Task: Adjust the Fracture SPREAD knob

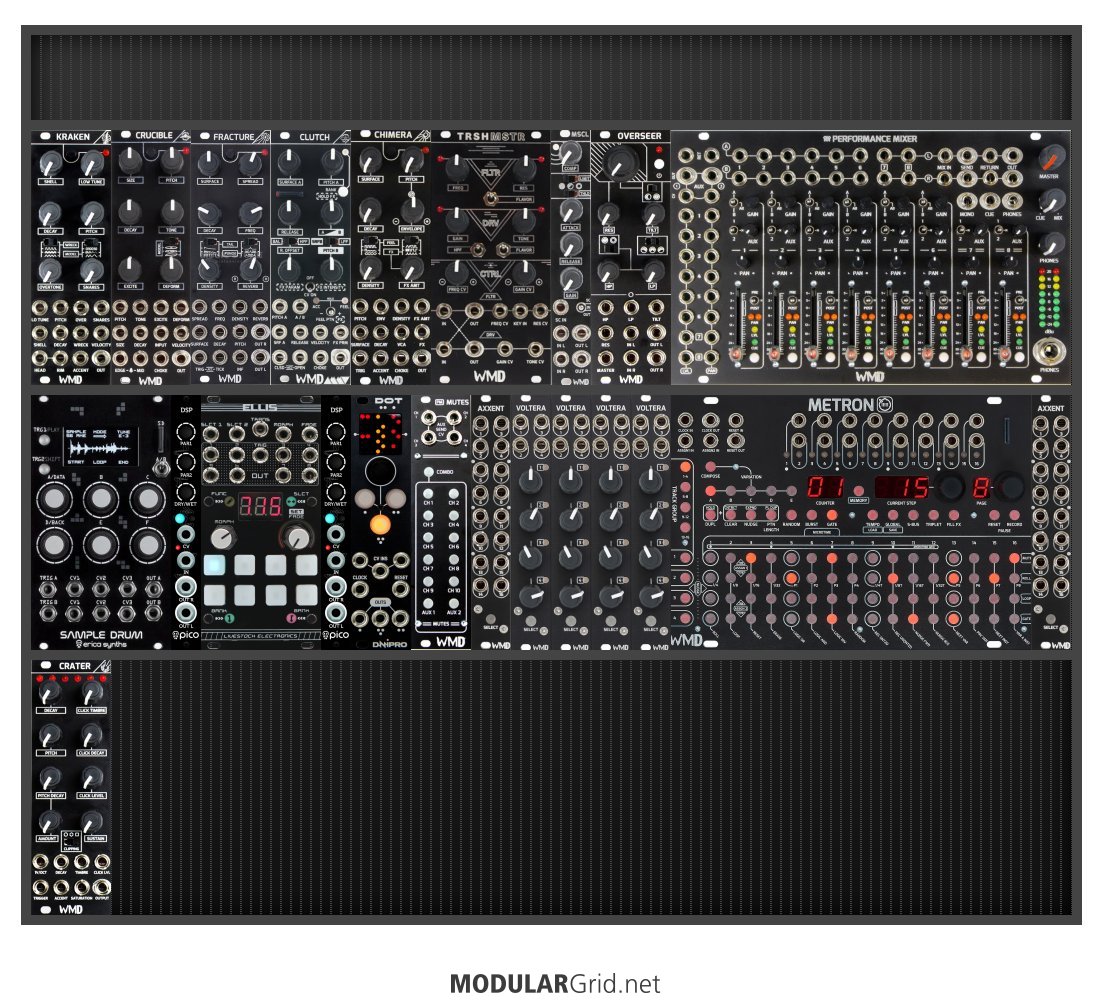Action: pos(251,162)
